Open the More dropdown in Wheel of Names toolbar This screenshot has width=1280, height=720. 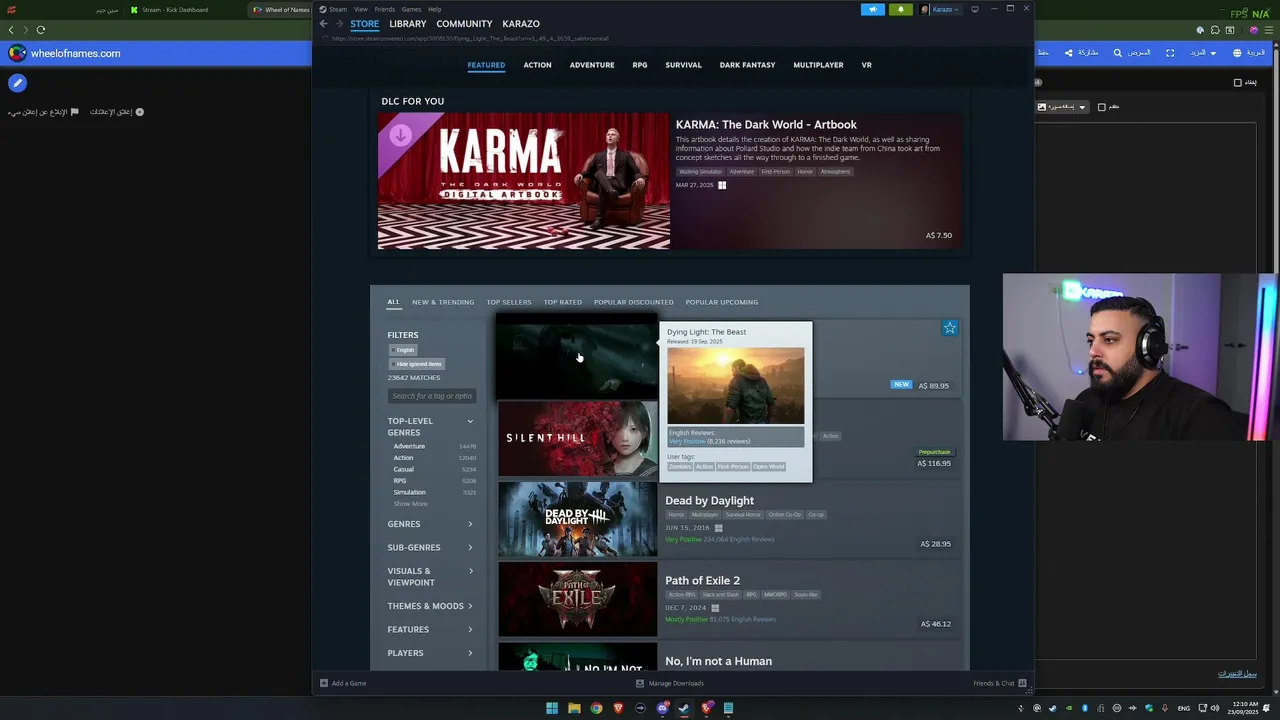point(1201,53)
